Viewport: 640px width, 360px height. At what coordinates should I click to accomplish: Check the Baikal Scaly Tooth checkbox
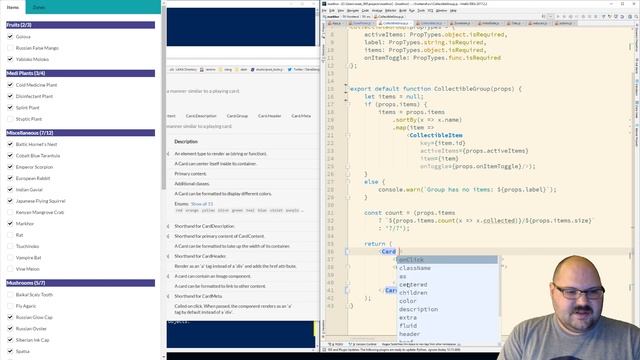click(x=10, y=295)
